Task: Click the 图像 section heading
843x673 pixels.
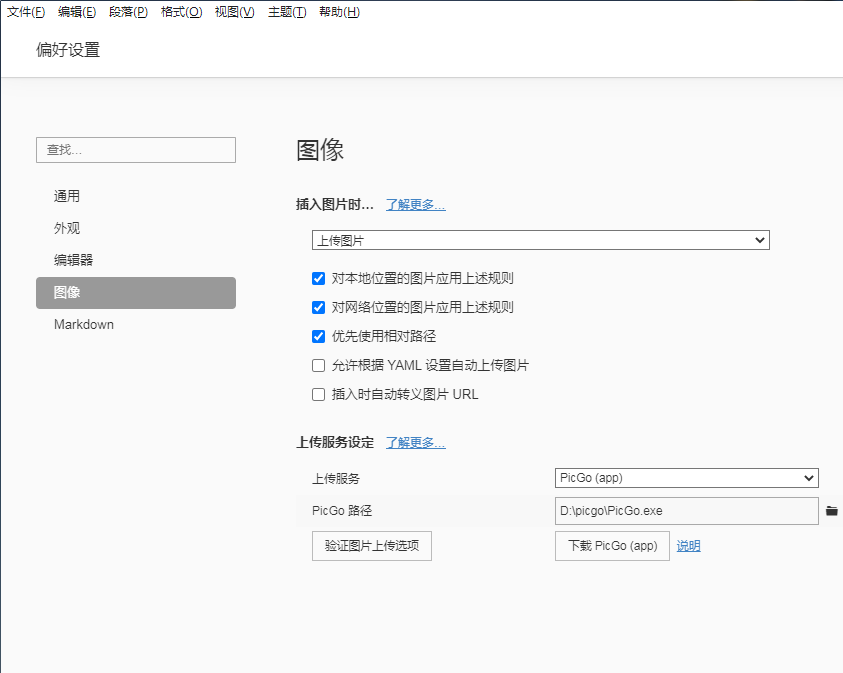Action: point(320,149)
